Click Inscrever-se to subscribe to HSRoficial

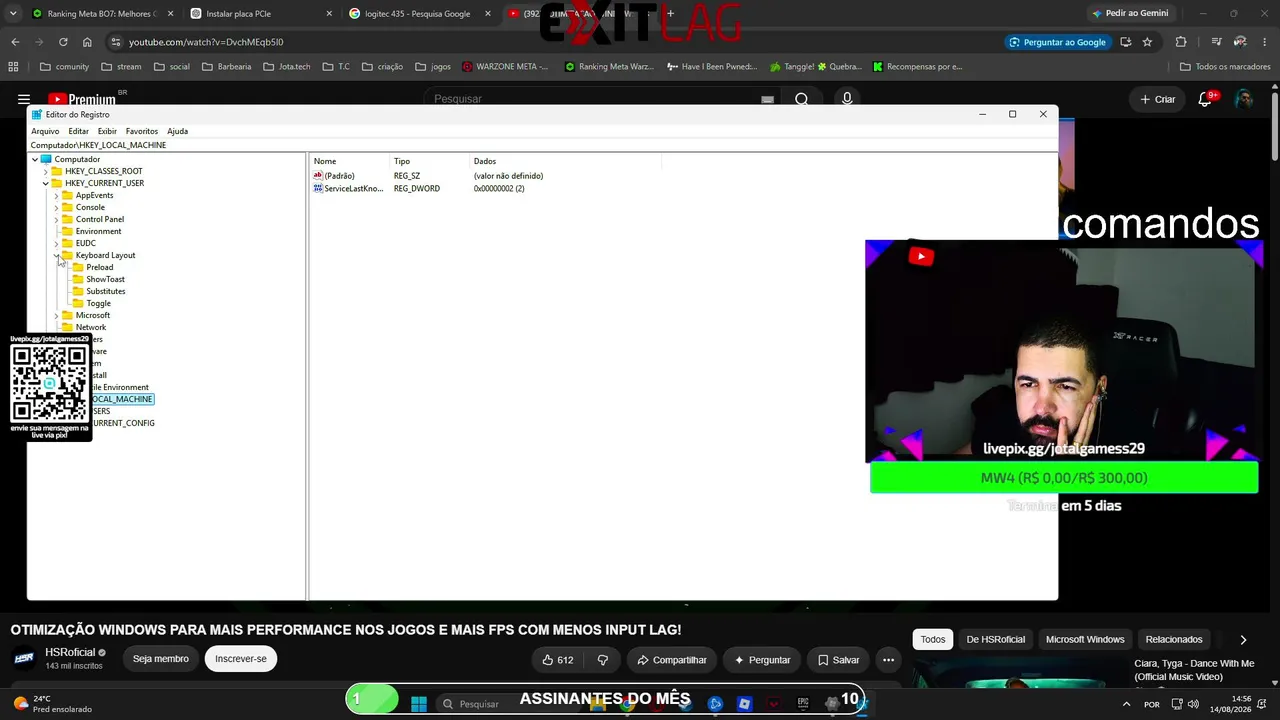(241, 659)
